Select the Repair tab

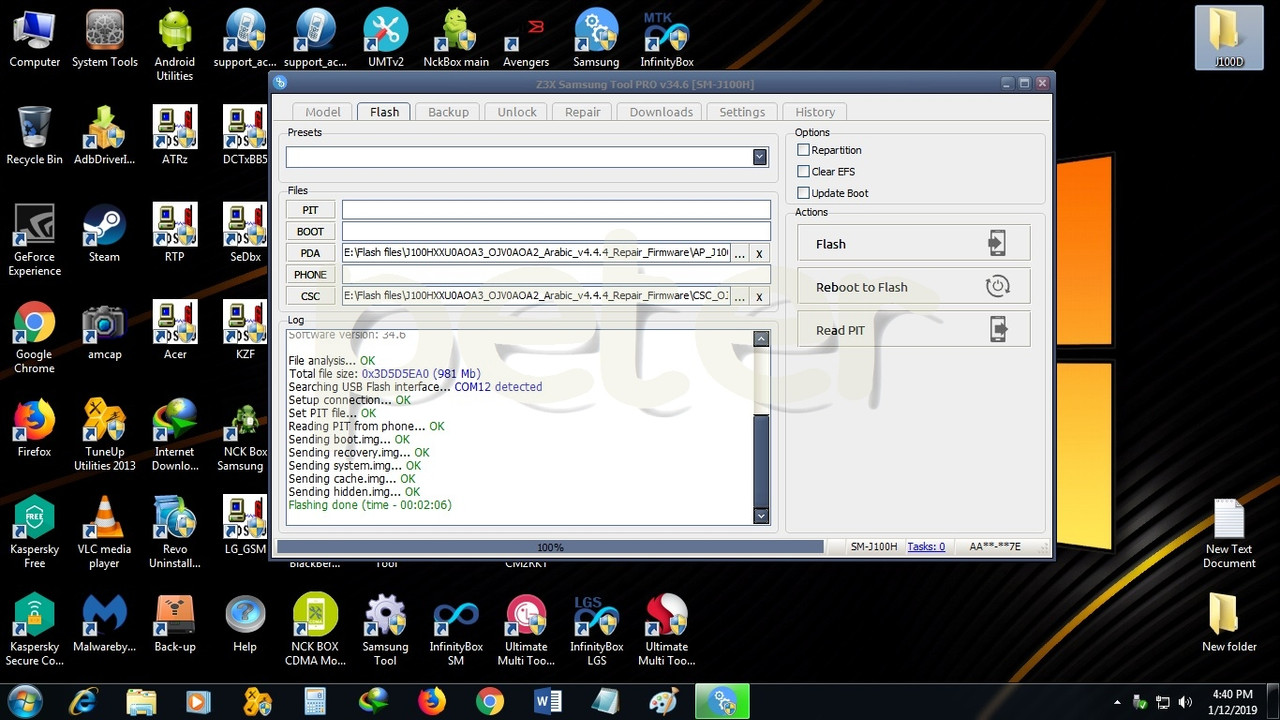pyautogui.click(x=582, y=112)
